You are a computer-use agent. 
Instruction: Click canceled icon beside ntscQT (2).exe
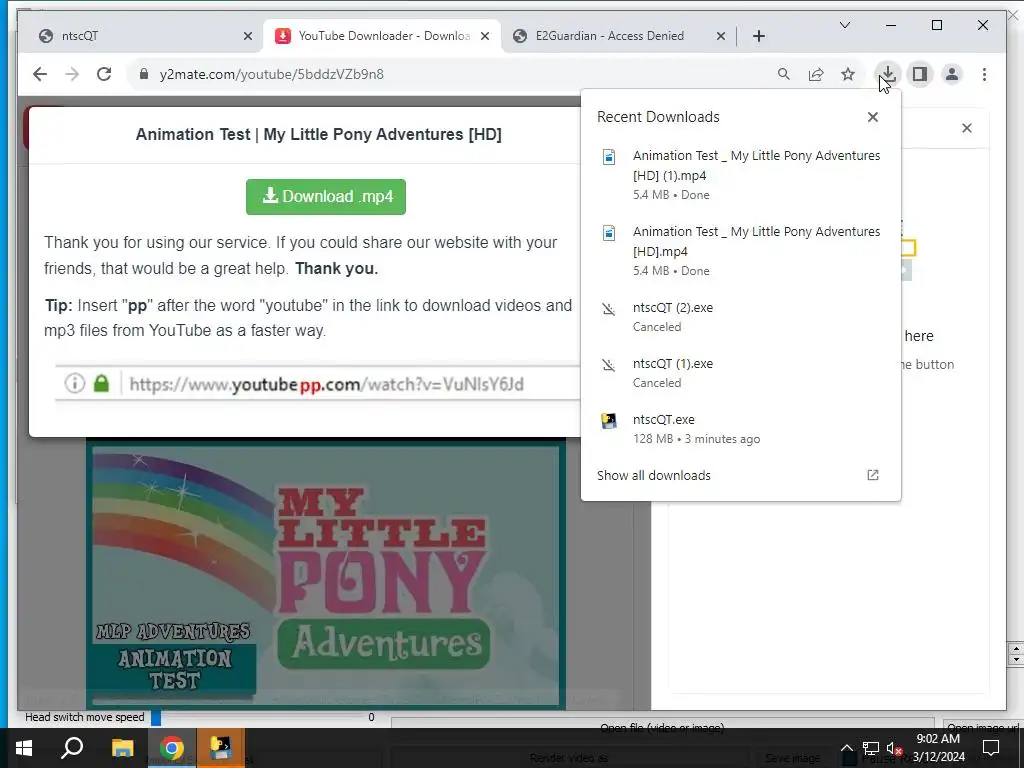(x=609, y=309)
